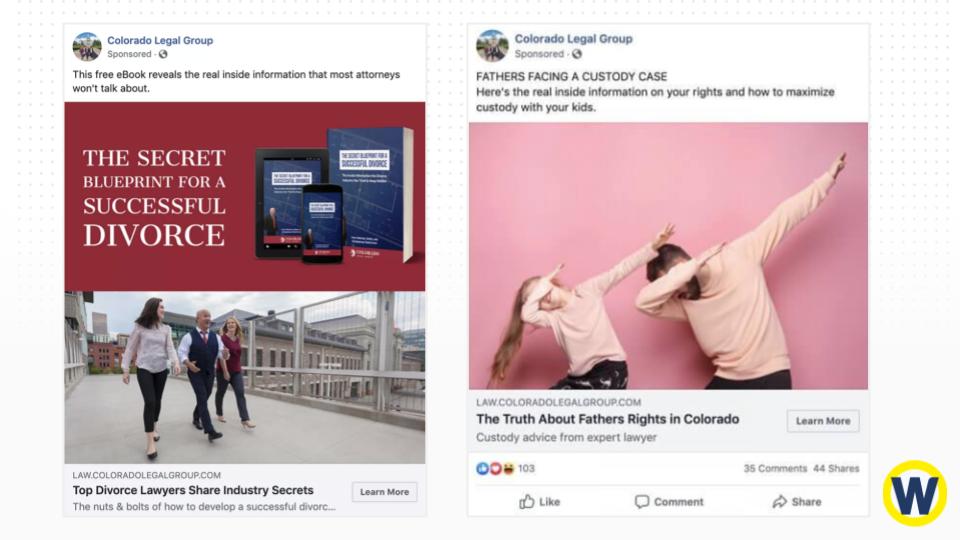Click the reaction emoji icons beside 103
The height and width of the screenshot is (540, 960).
(495, 469)
